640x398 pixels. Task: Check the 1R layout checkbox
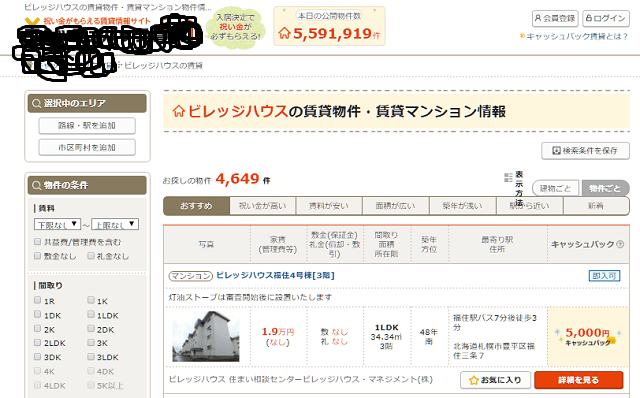click(x=38, y=300)
